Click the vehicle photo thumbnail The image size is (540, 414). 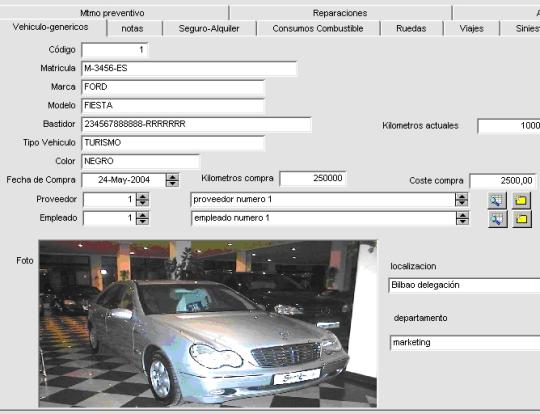coord(208,324)
